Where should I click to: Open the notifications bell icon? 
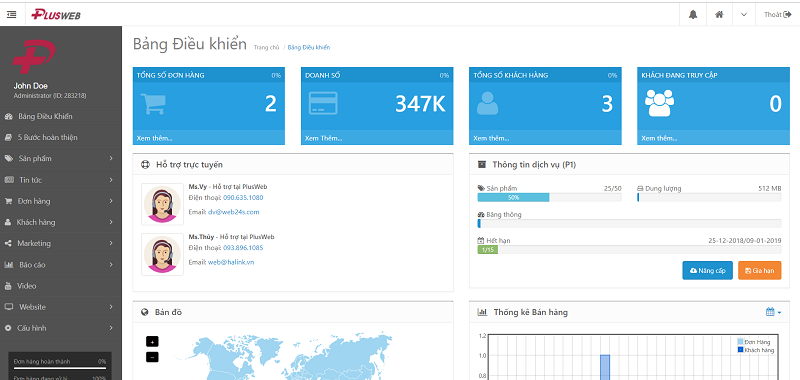point(692,15)
